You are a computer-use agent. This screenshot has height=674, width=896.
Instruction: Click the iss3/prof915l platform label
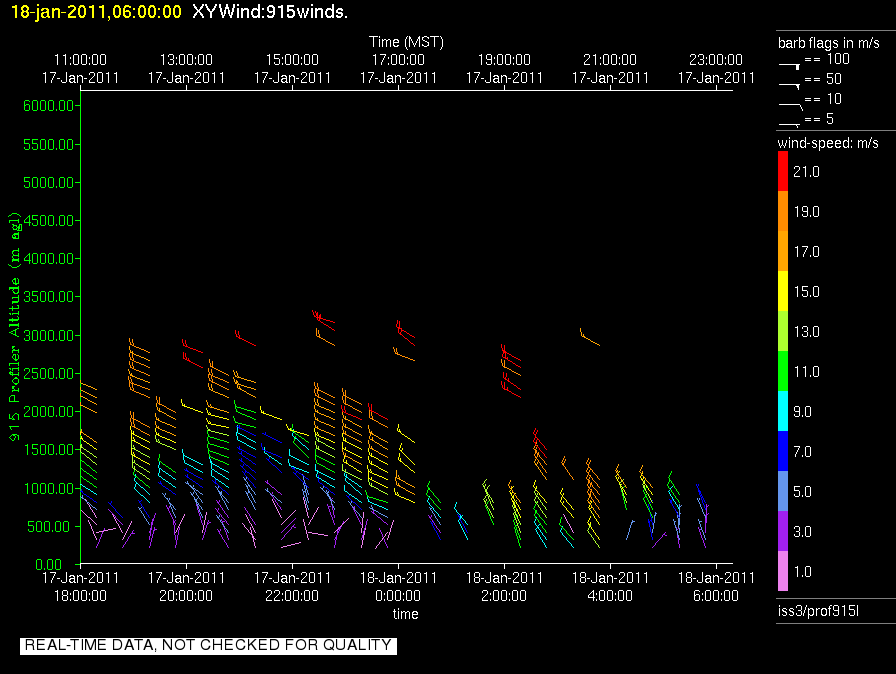pyautogui.click(x=818, y=611)
